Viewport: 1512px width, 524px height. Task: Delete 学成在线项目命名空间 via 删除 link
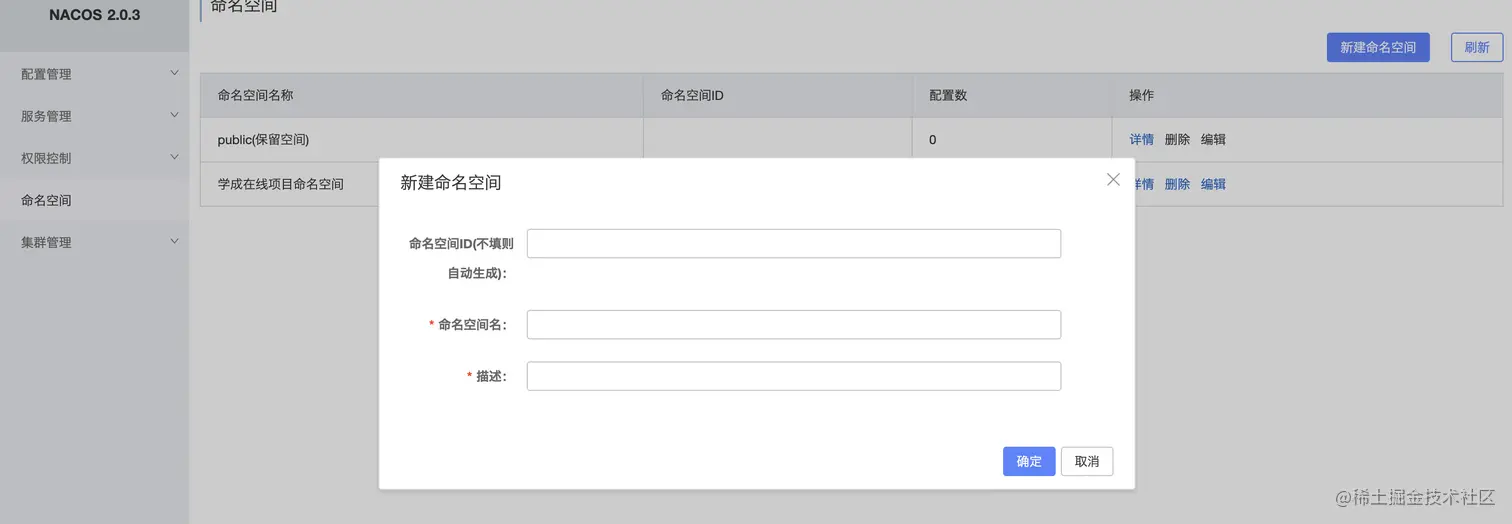click(1177, 184)
